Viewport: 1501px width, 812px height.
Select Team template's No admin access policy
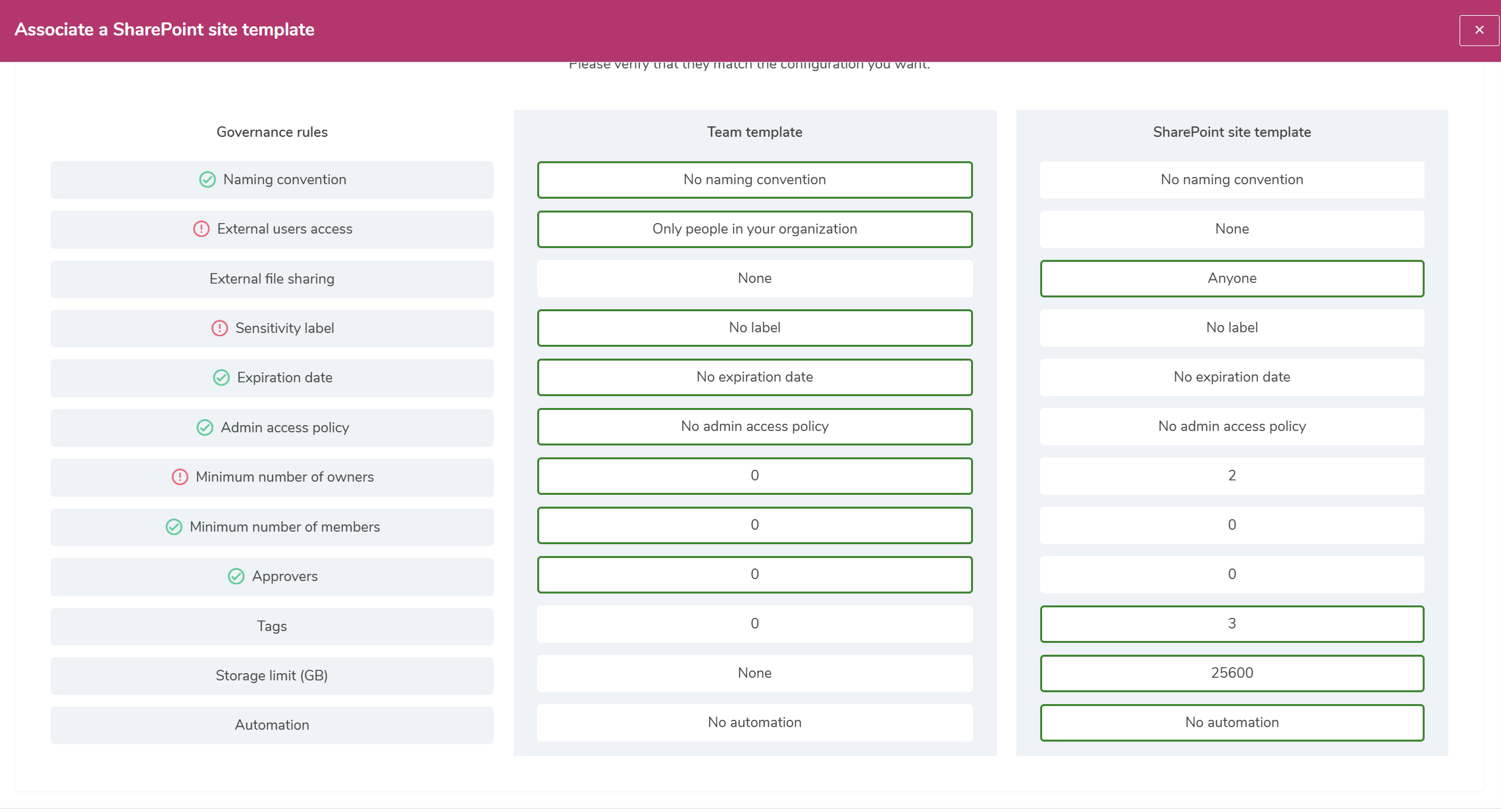coord(754,426)
